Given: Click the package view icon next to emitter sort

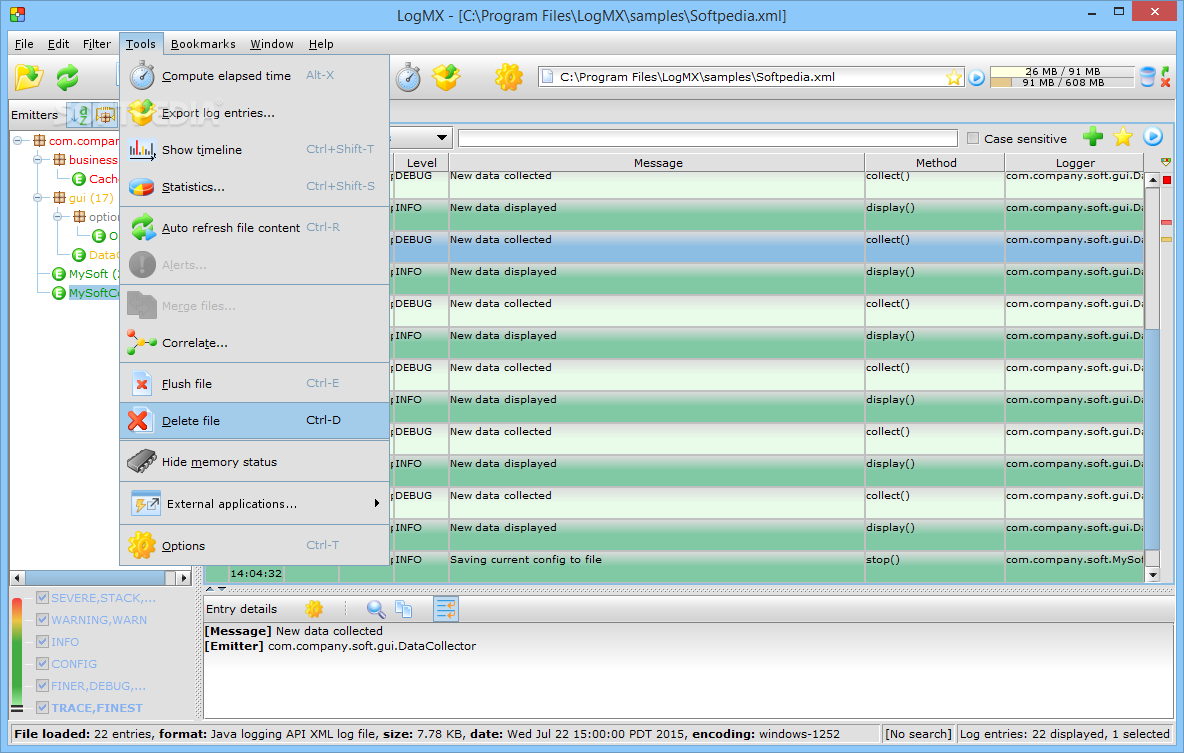Looking at the screenshot, I should tap(105, 115).
